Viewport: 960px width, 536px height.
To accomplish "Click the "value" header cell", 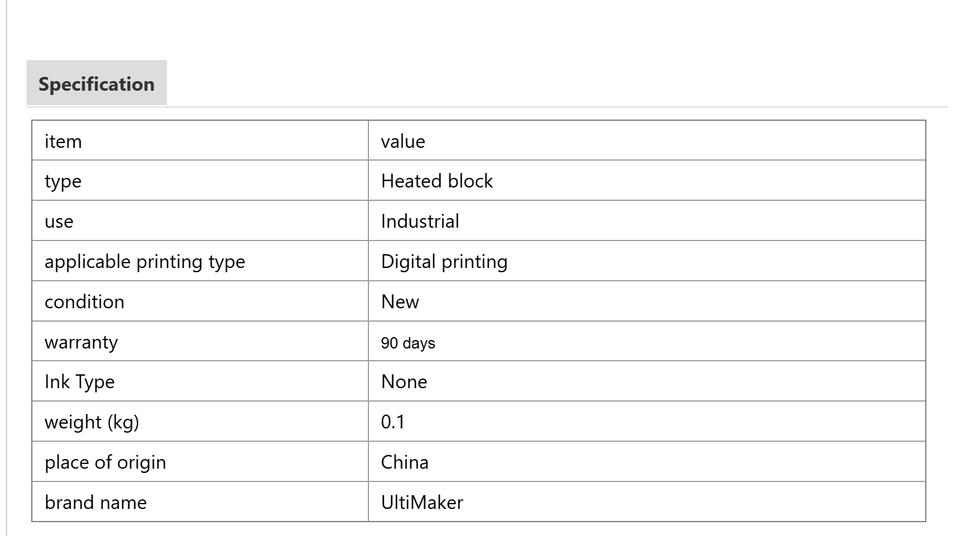I will (x=403, y=141).
